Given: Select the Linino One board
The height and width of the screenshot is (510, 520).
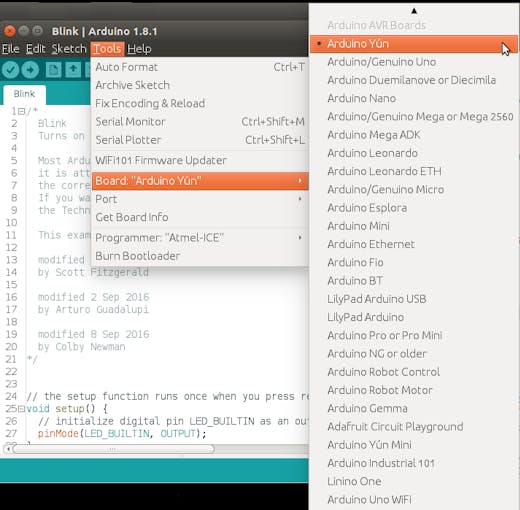Looking at the screenshot, I should [414, 481].
